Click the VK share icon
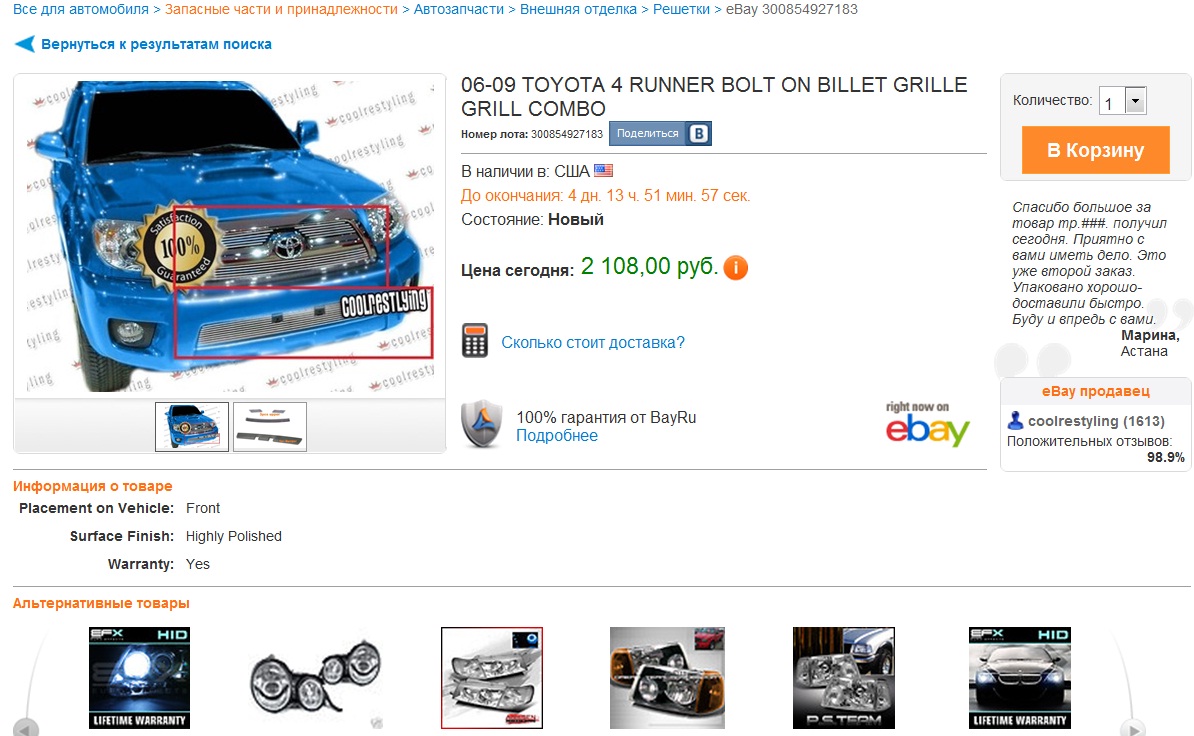 698,133
